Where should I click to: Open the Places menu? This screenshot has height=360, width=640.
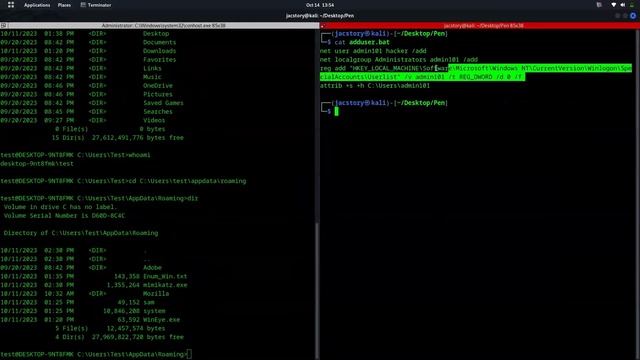coord(64,5)
